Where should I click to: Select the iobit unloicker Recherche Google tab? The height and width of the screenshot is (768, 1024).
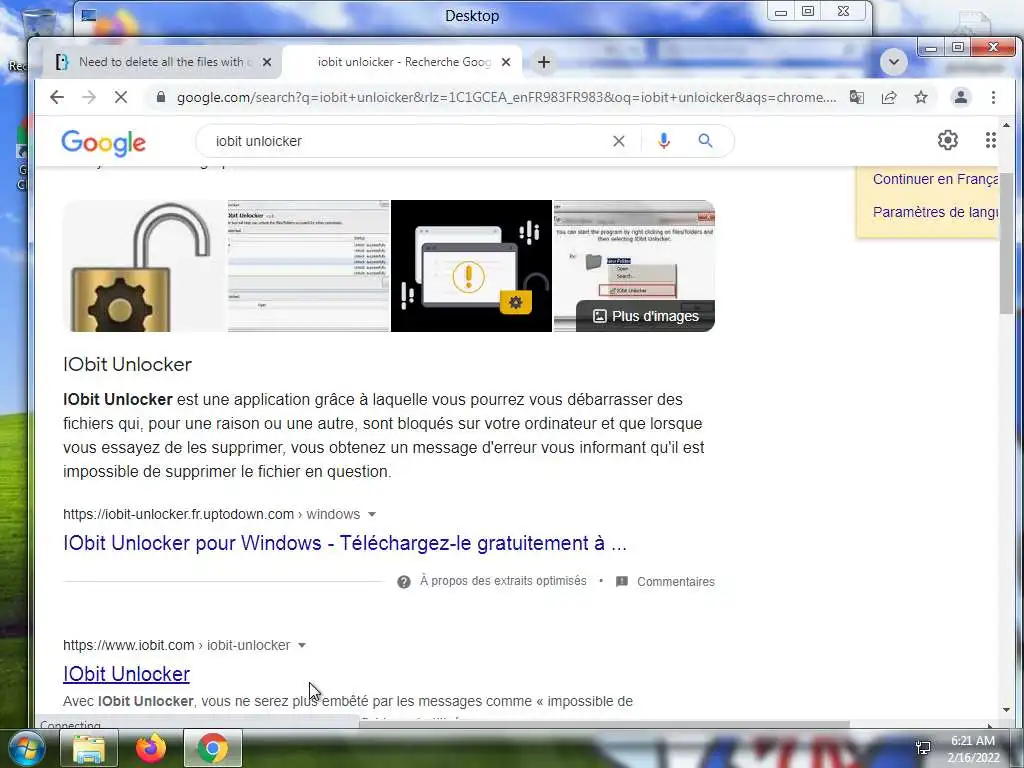(403, 62)
